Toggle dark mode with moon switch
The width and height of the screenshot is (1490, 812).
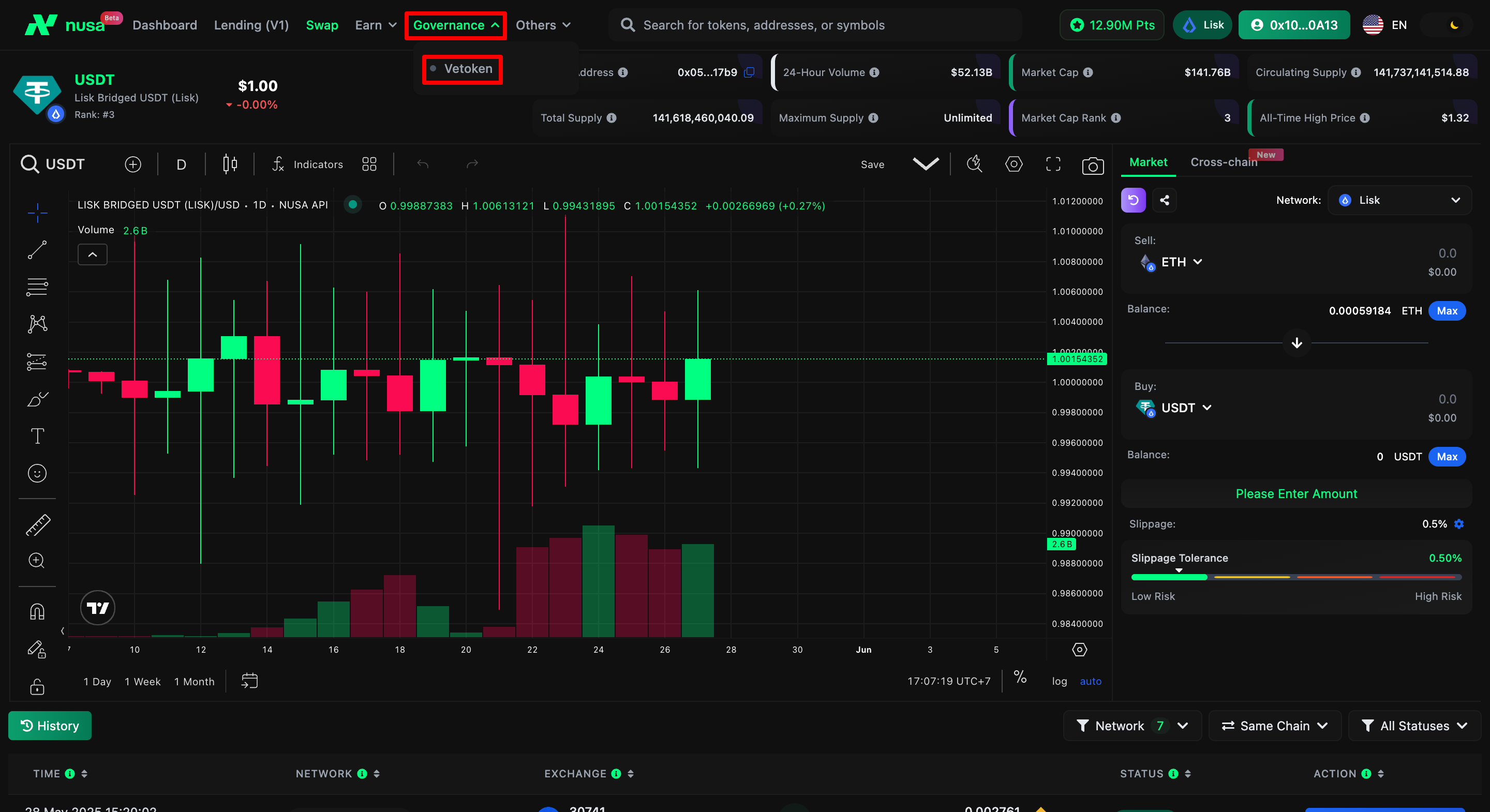point(1454,25)
